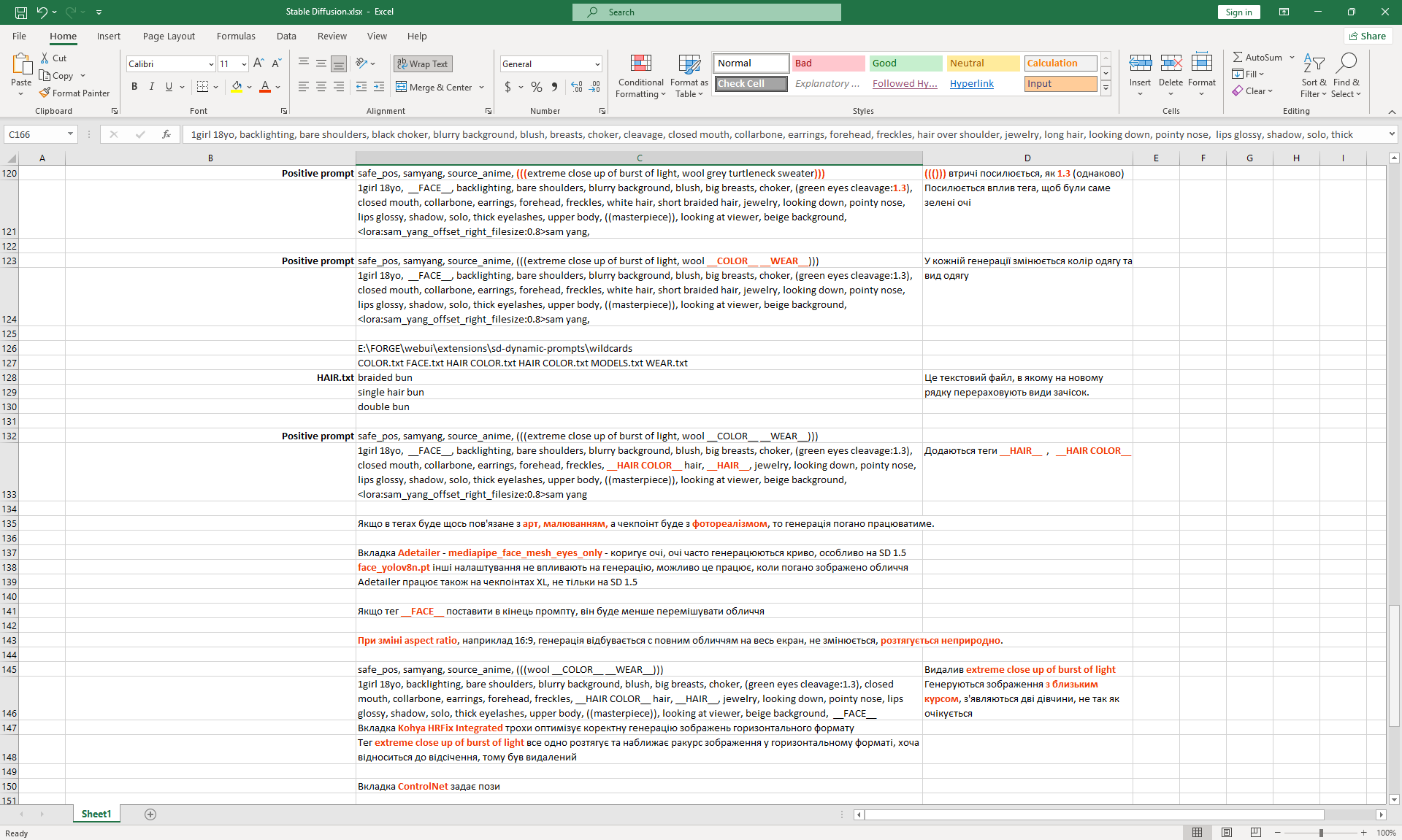Click the Save icon in title bar

[21, 12]
